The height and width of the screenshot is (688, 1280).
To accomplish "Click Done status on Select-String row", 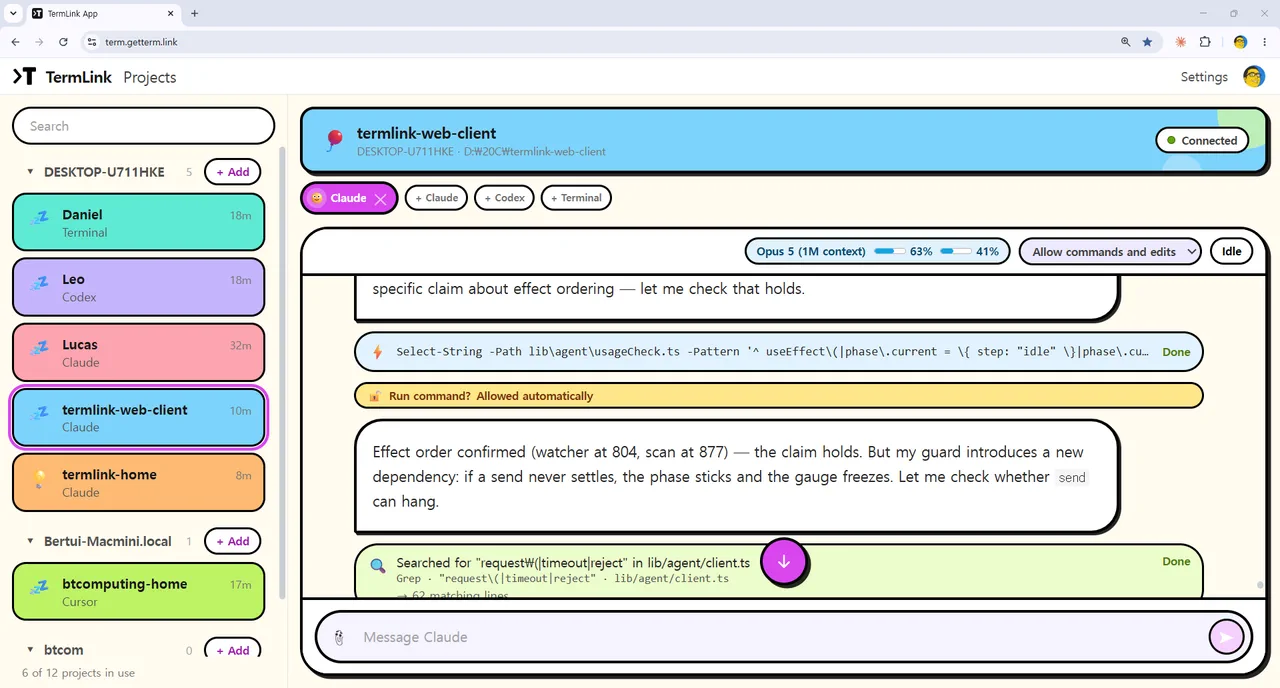I will pos(1176,352).
